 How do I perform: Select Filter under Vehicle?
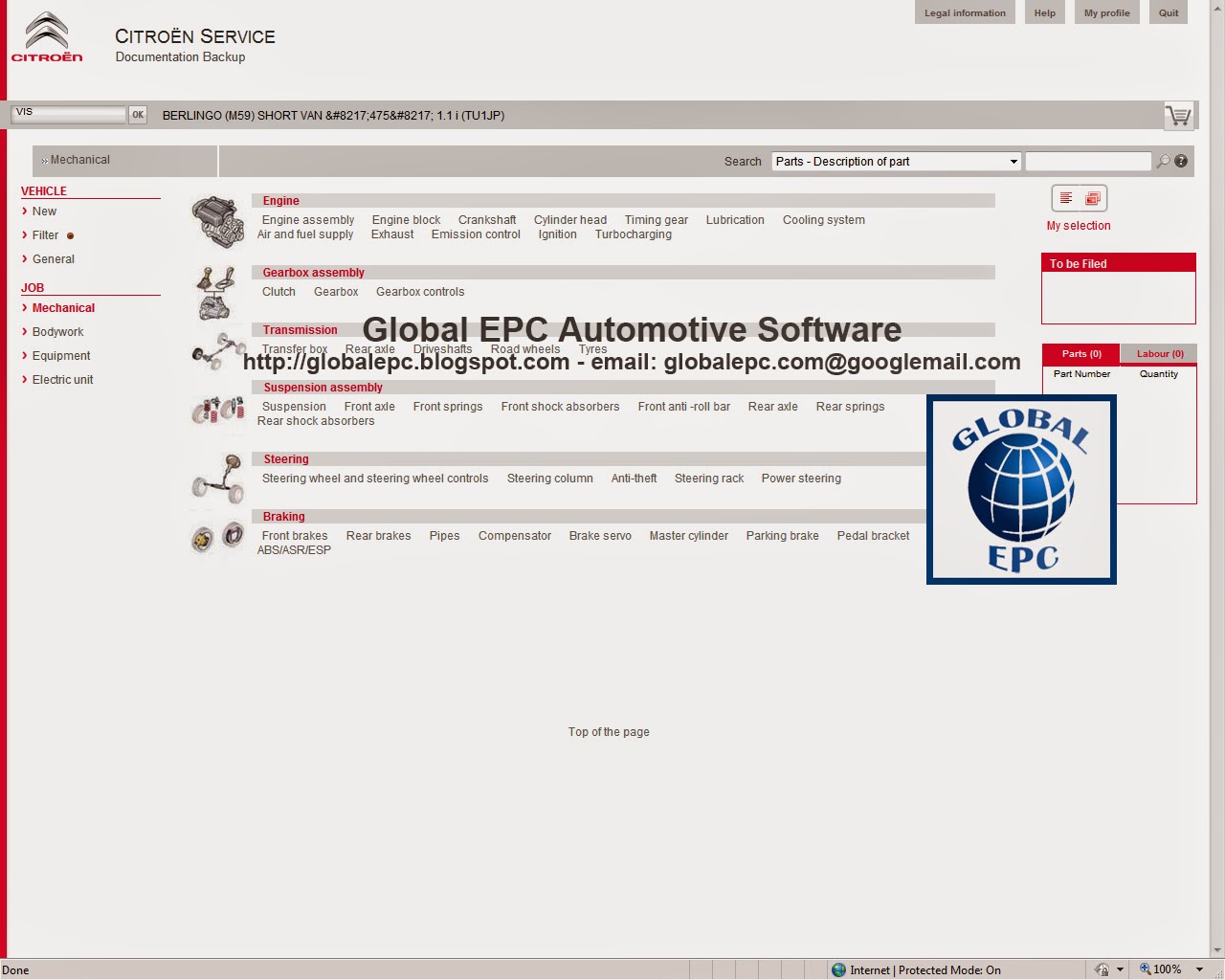point(45,235)
